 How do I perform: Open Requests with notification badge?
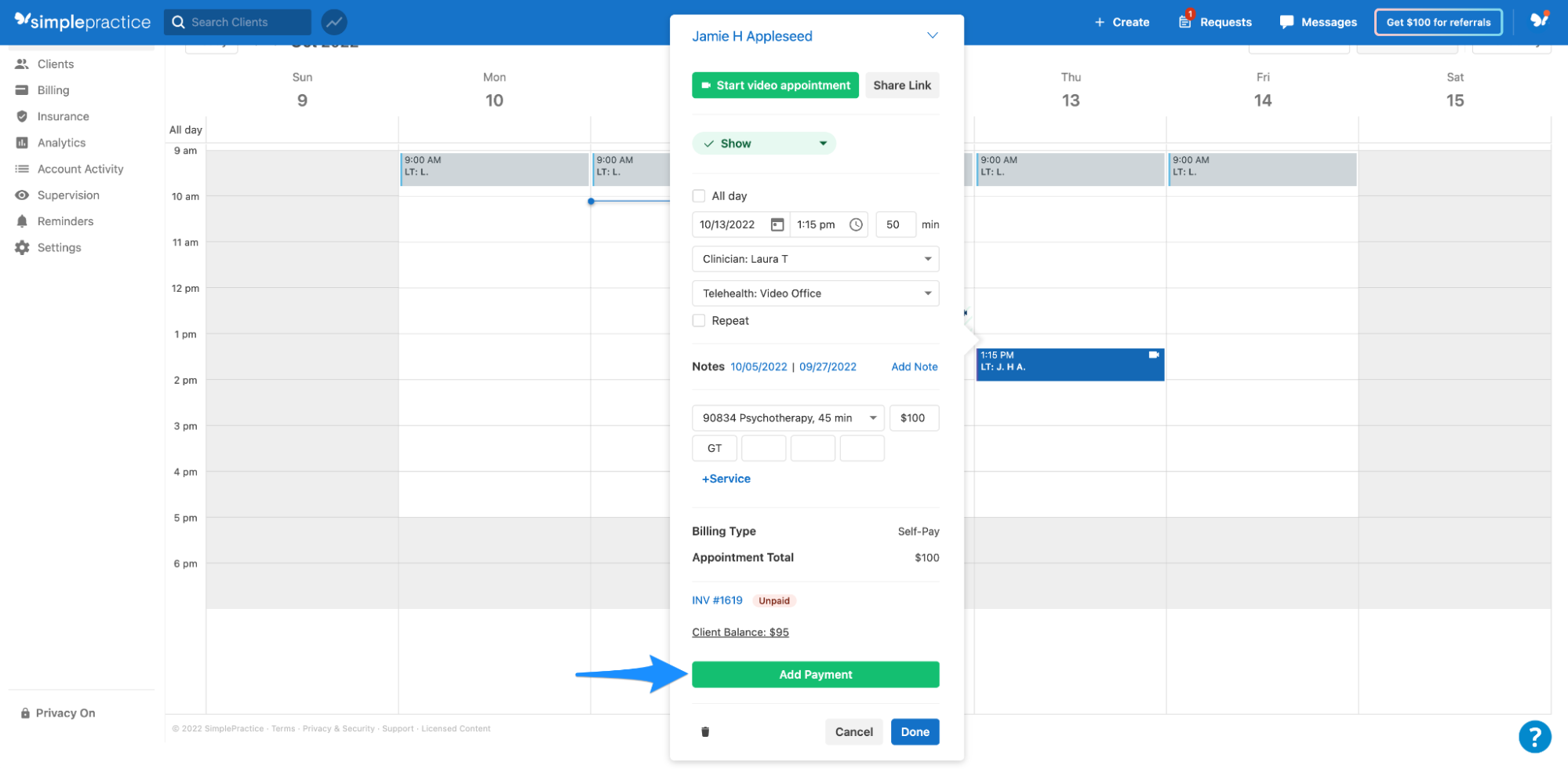pos(1215,21)
